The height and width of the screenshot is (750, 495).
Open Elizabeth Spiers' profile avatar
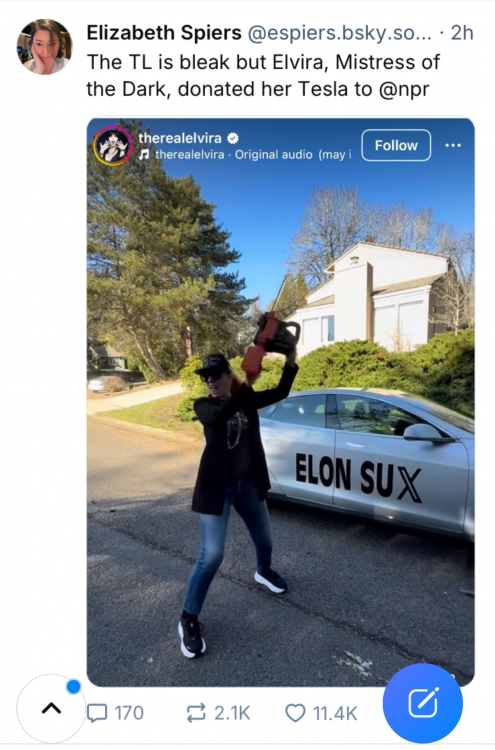tap(44, 47)
